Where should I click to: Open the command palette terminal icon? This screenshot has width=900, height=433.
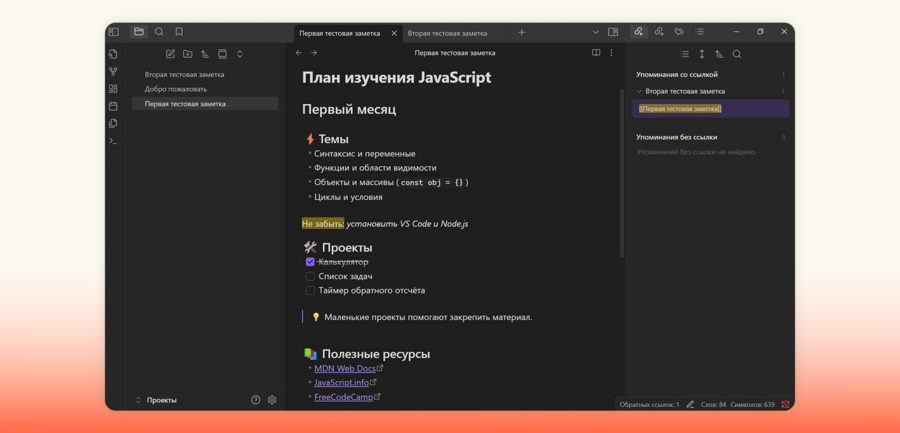[x=113, y=141]
